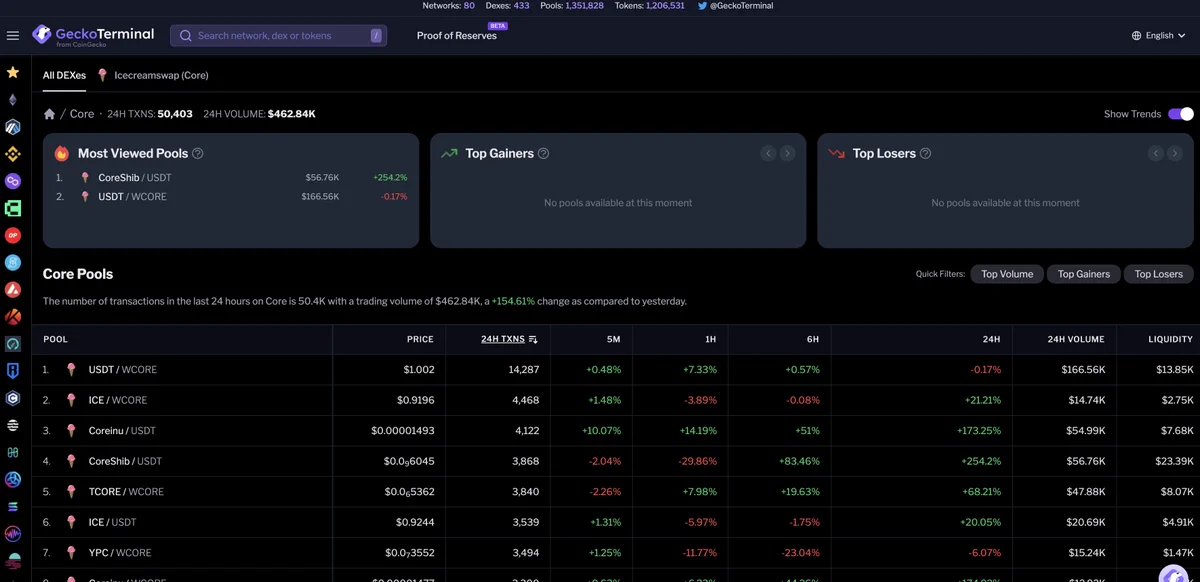
Task: Select Polygon purple icon in sidebar
Action: pyautogui.click(x=13, y=181)
